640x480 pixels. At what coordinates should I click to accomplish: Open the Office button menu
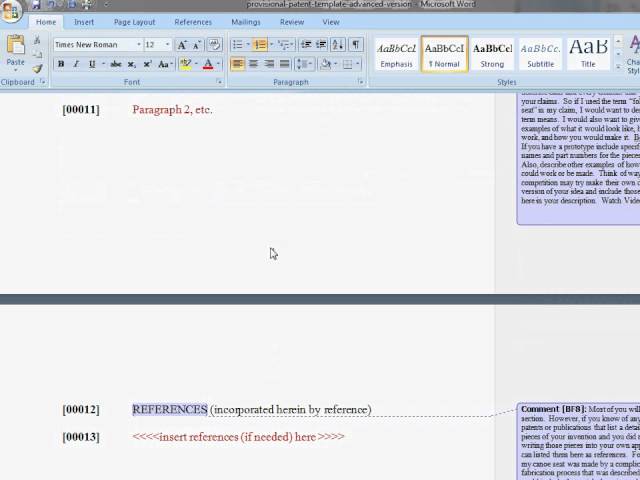11,11
